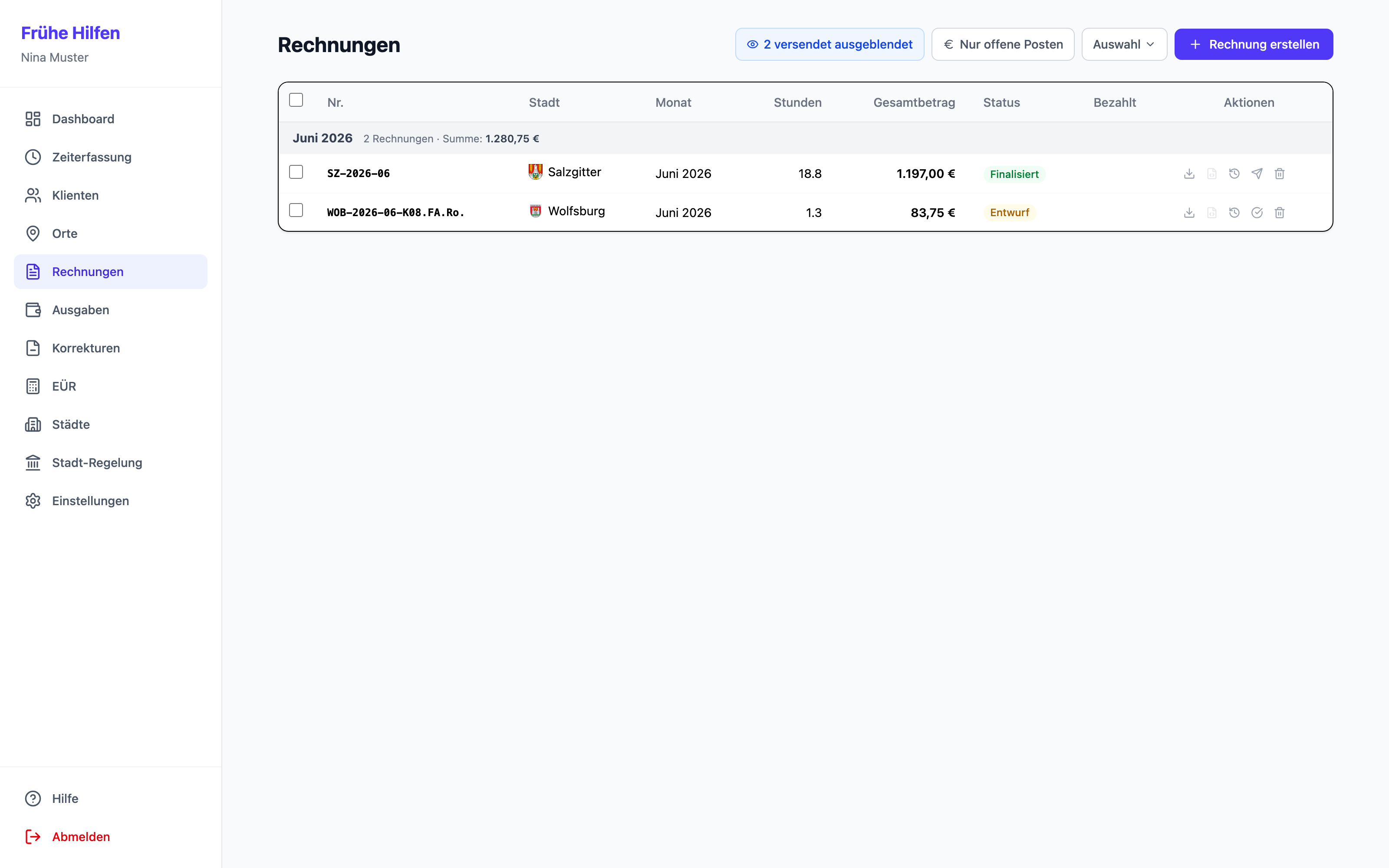Toggle select-all checkbox in table header

[x=296, y=100]
